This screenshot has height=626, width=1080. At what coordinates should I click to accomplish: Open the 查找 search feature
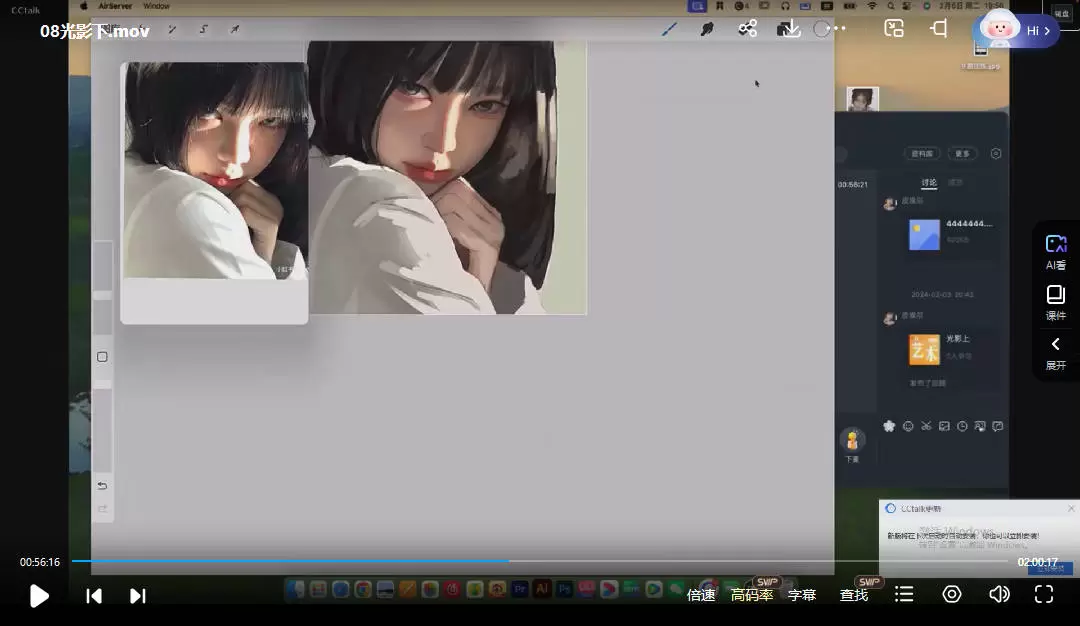(853, 595)
